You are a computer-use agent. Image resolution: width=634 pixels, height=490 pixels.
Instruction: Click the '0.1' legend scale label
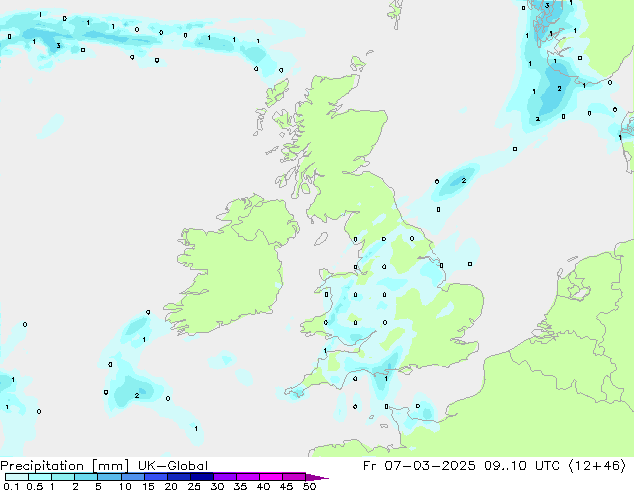(11, 486)
